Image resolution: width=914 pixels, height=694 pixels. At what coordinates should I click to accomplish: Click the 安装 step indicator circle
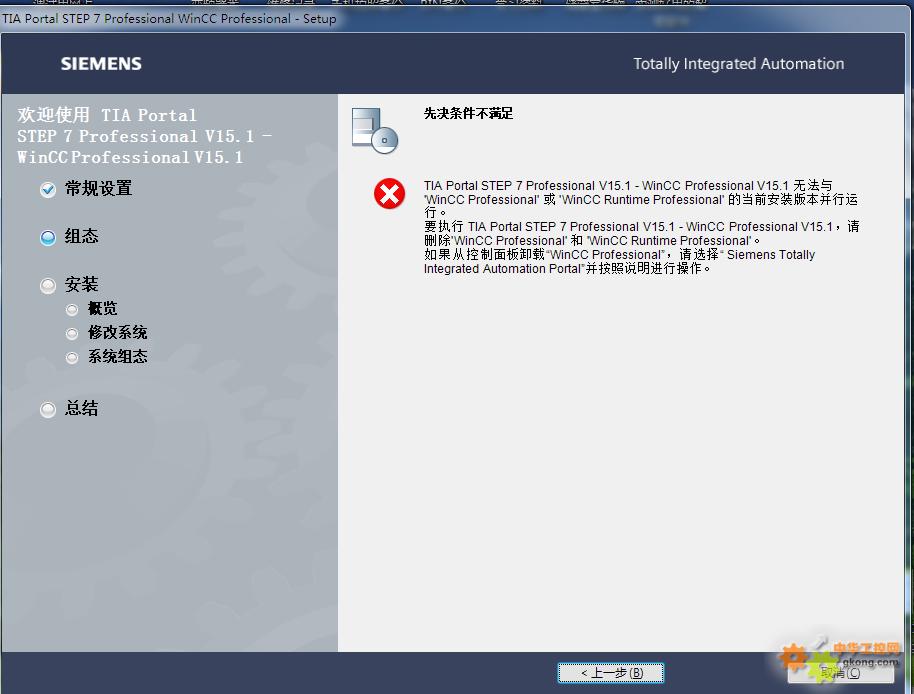pos(48,286)
